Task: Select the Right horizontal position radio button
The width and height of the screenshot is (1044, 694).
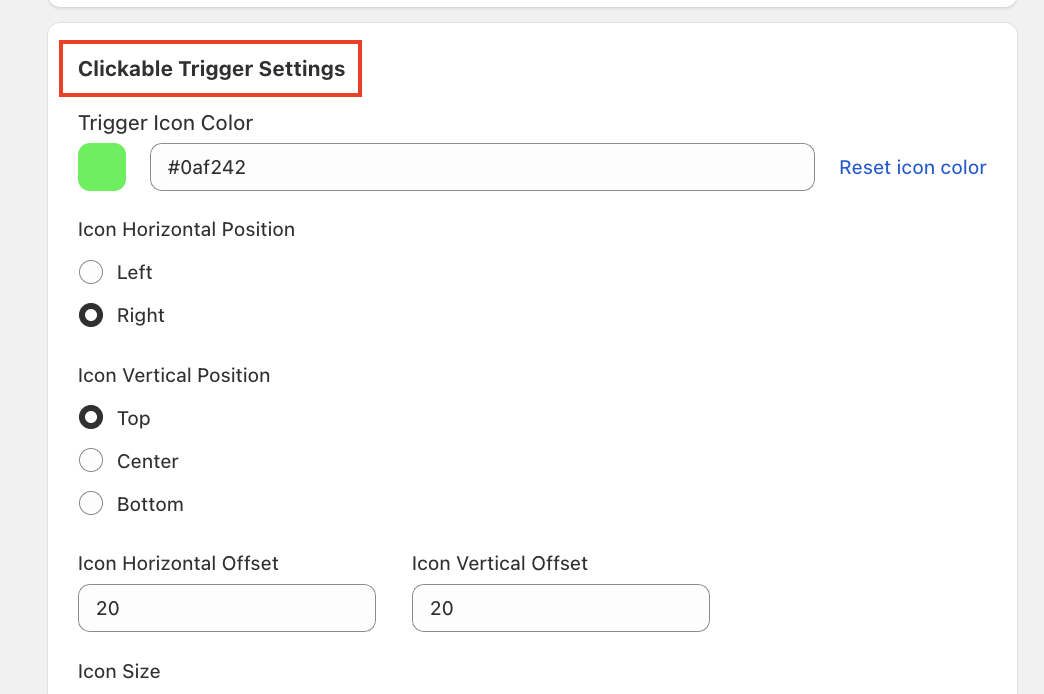Action: [91, 315]
